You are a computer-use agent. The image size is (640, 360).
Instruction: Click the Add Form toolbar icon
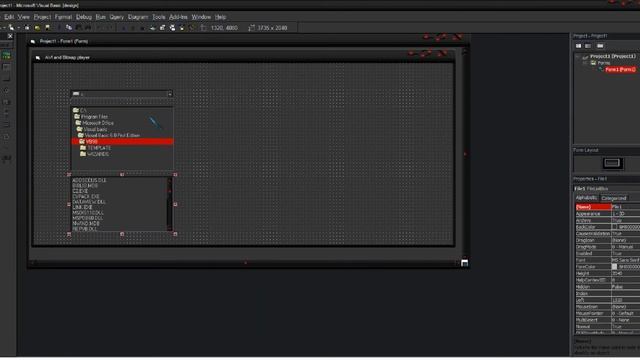tap(11, 28)
